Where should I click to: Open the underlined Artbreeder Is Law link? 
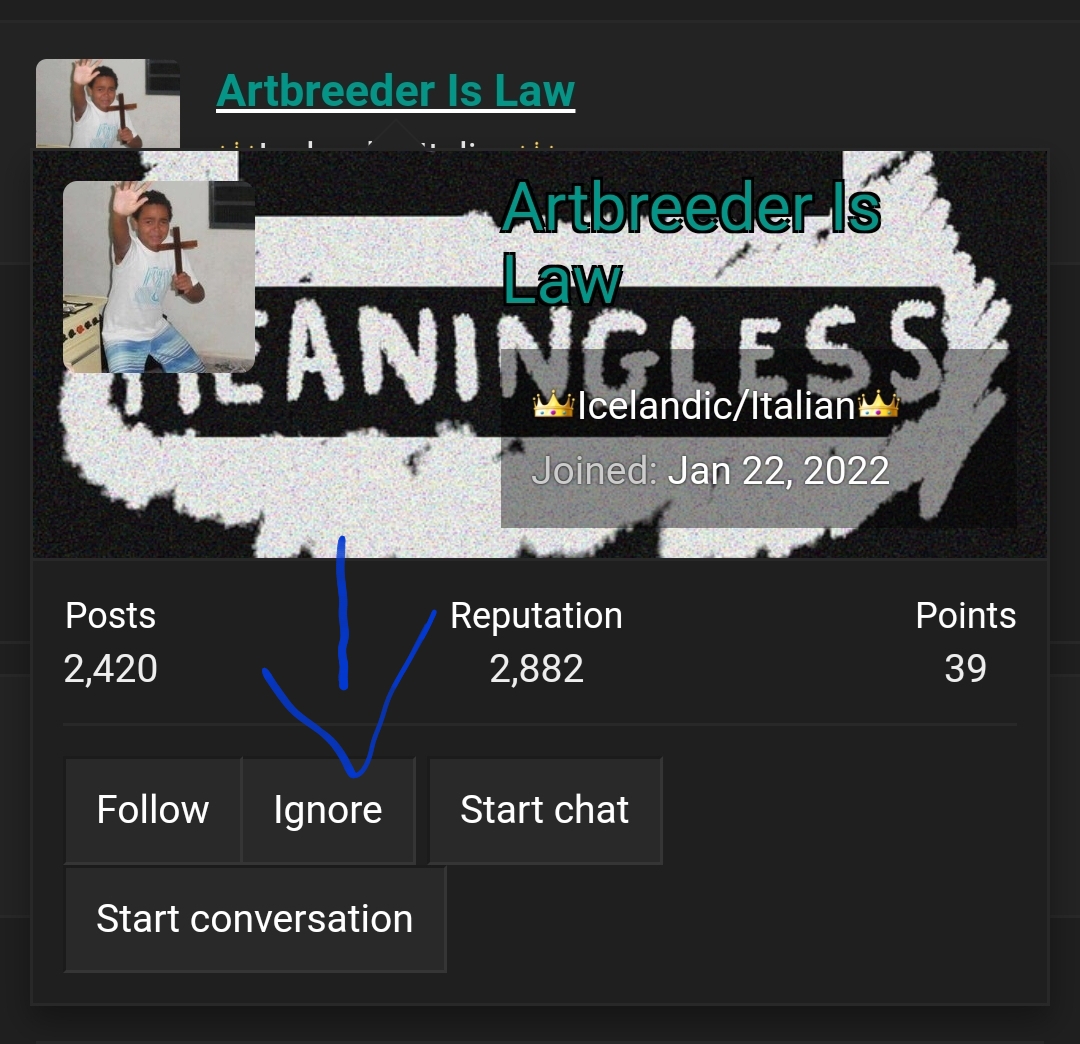click(395, 91)
